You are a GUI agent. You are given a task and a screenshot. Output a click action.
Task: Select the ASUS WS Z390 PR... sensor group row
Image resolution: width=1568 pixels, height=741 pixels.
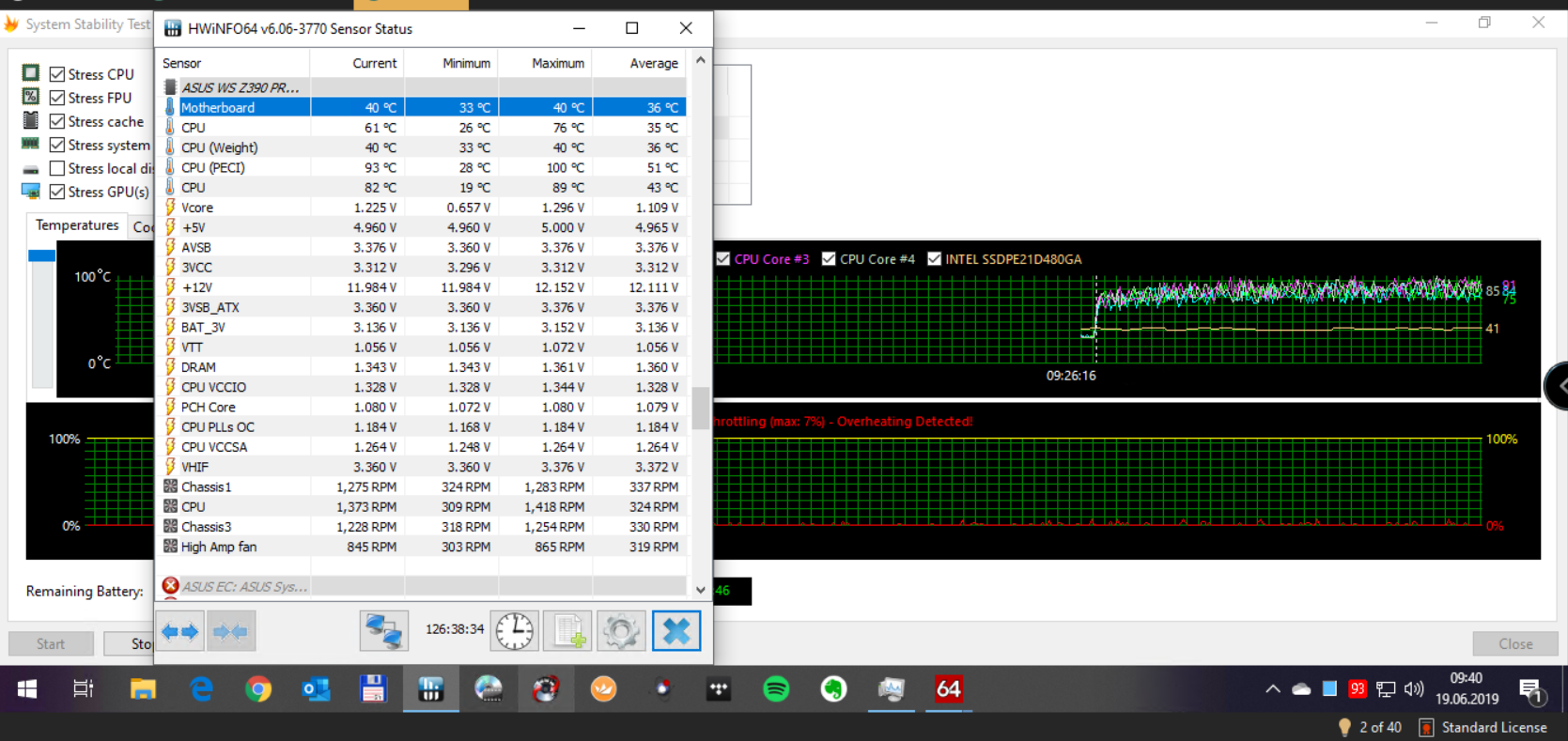[423, 87]
